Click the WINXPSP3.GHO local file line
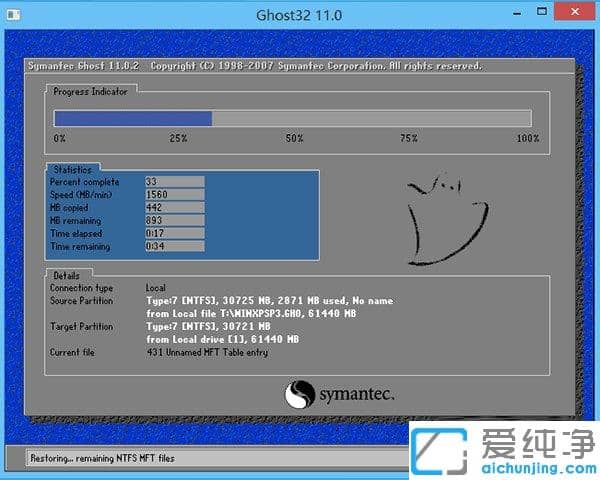This screenshot has width=600, height=480. click(251, 313)
